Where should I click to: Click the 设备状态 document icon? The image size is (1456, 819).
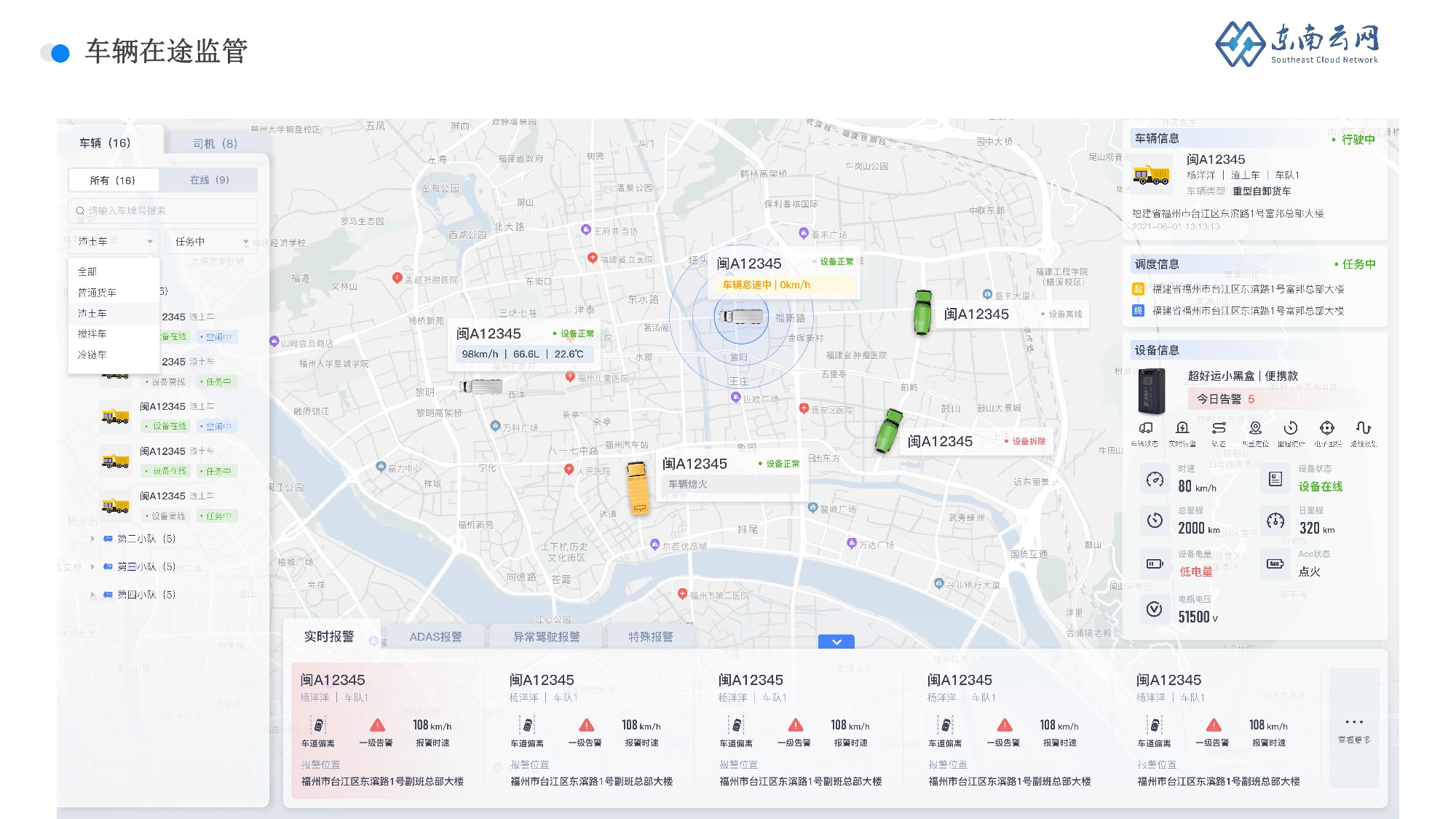1275,478
